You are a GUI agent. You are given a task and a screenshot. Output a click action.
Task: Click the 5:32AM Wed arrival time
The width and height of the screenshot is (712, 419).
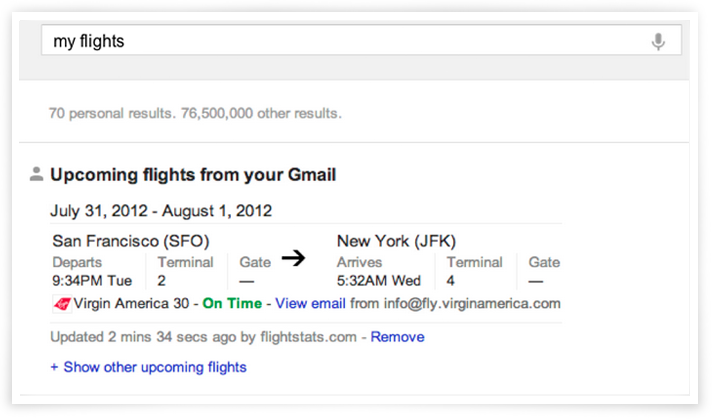(x=379, y=280)
